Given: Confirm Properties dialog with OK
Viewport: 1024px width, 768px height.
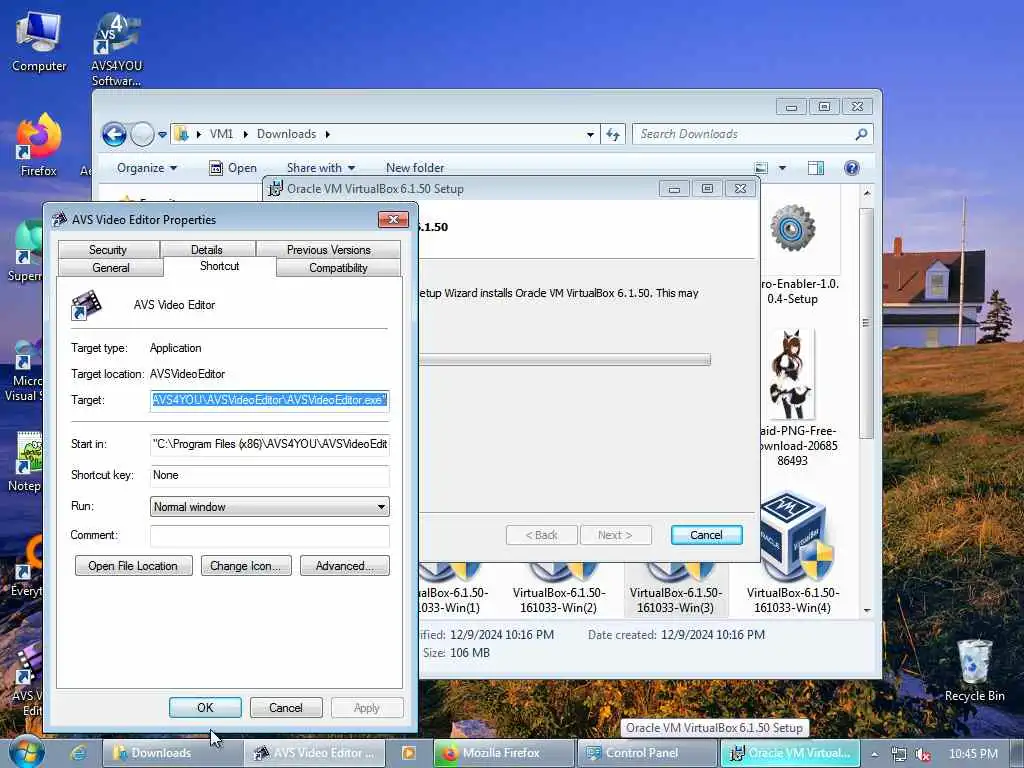Looking at the screenshot, I should (205, 708).
